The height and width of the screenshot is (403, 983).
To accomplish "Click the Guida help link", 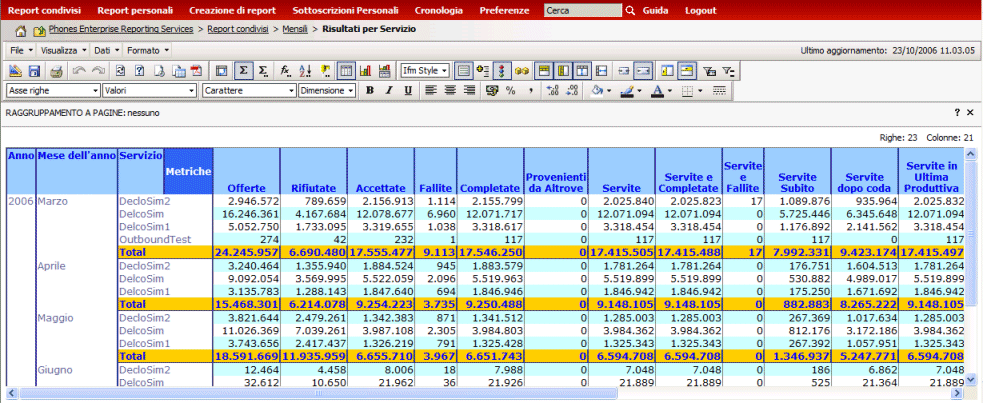I will (656, 11).
